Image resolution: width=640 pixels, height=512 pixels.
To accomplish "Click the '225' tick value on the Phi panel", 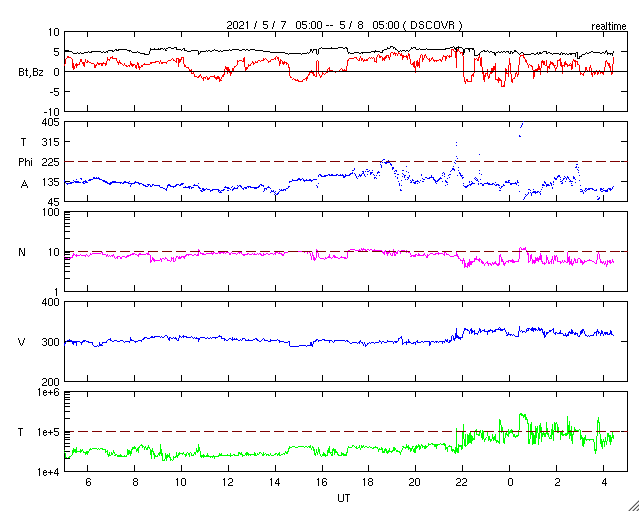I will click(51, 162).
